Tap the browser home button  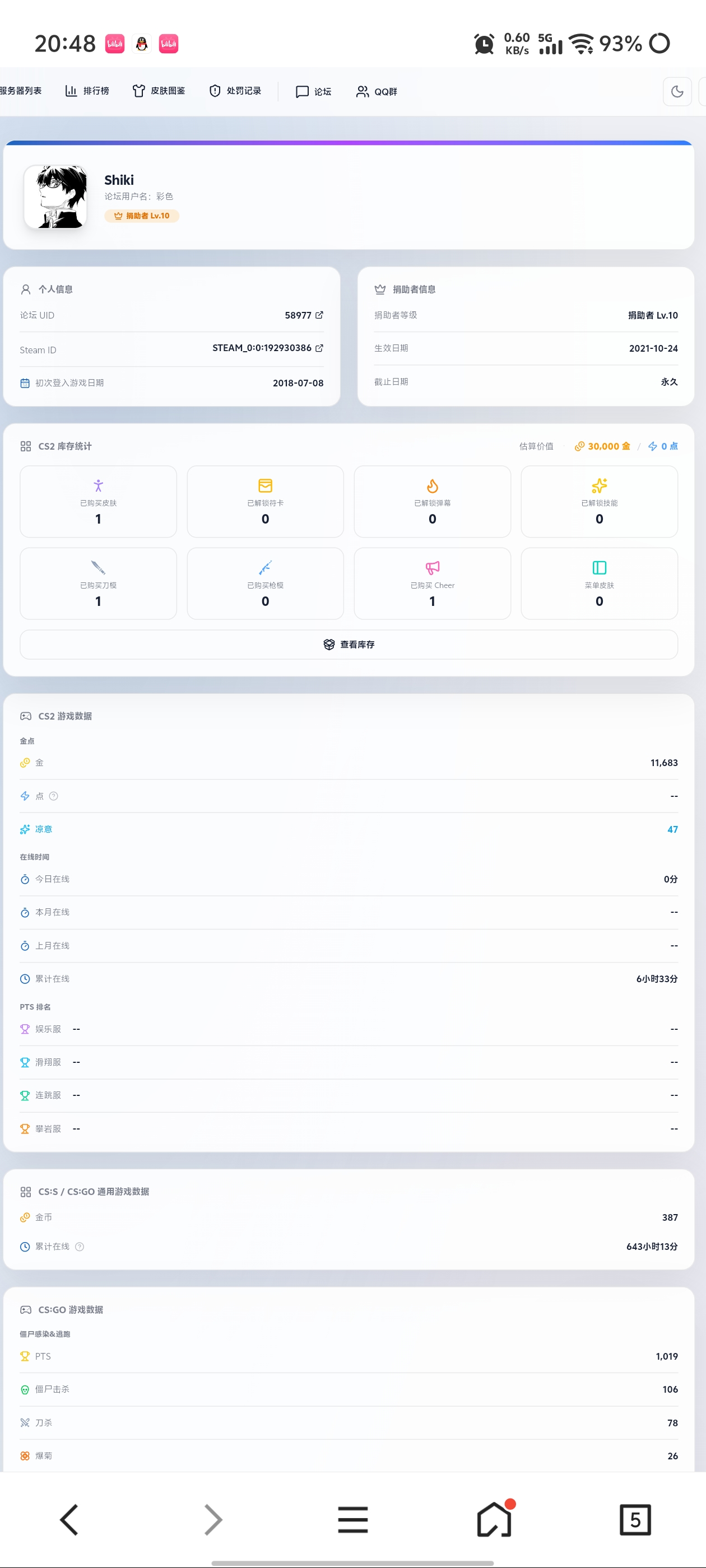[494, 1519]
